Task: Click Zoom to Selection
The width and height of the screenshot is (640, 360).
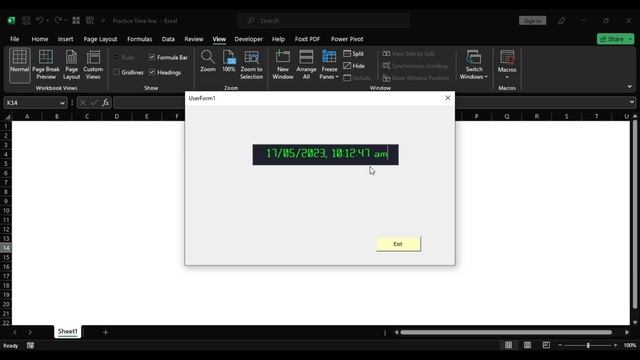Action: pyautogui.click(x=251, y=64)
